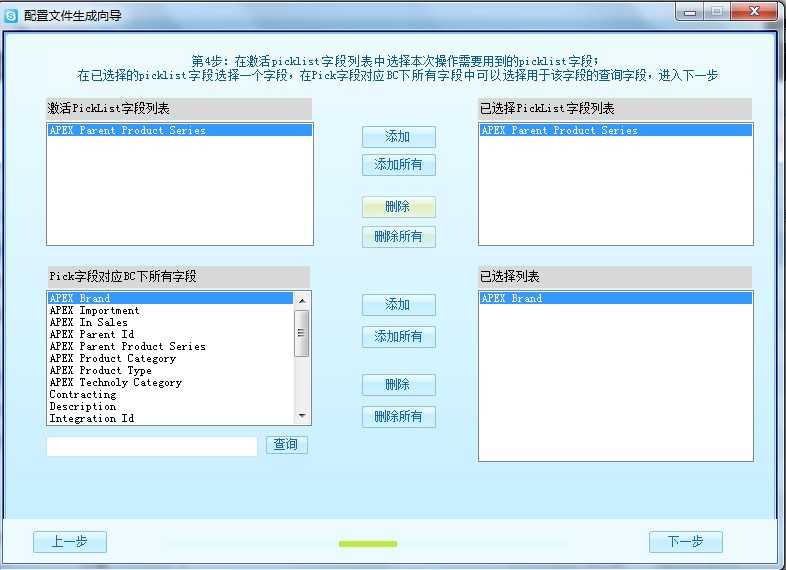786x570 pixels.
Task: Select APEX Parent Id field row
Action: pyautogui.click(x=170, y=334)
